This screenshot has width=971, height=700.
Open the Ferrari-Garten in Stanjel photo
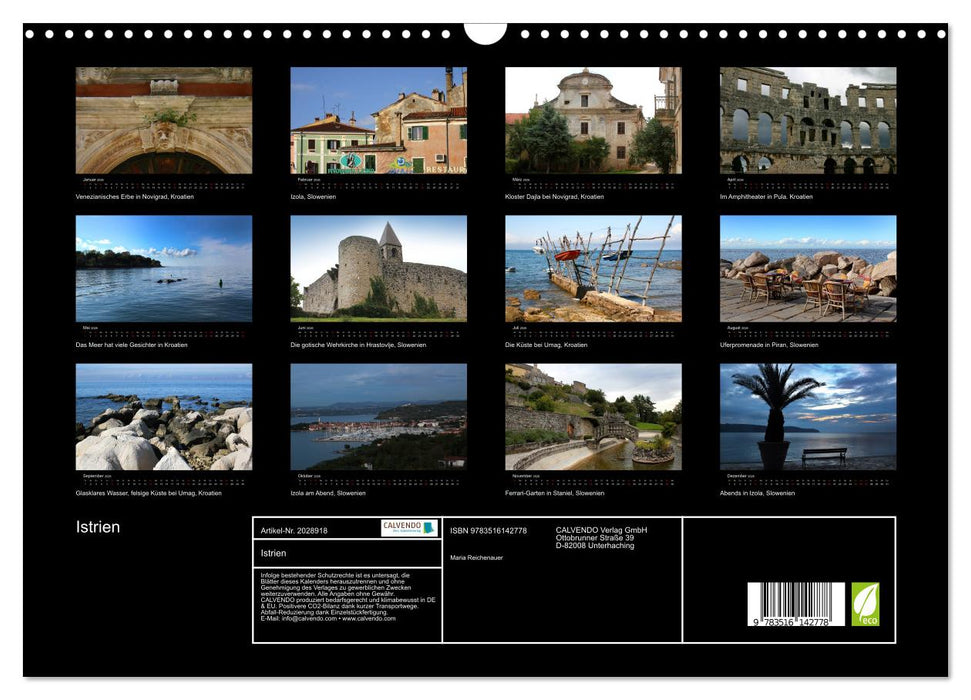pos(593,416)
